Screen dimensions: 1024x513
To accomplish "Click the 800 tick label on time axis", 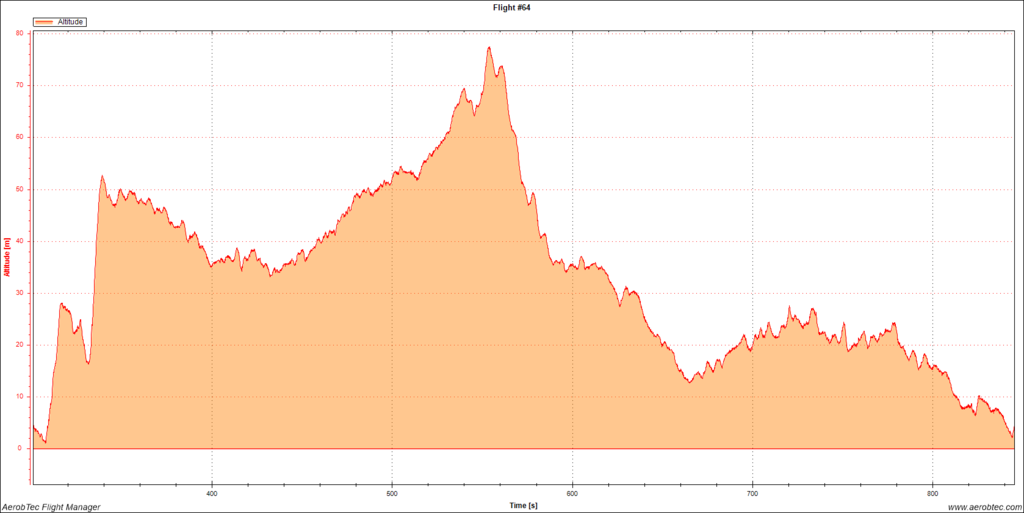I will point(932,493).
